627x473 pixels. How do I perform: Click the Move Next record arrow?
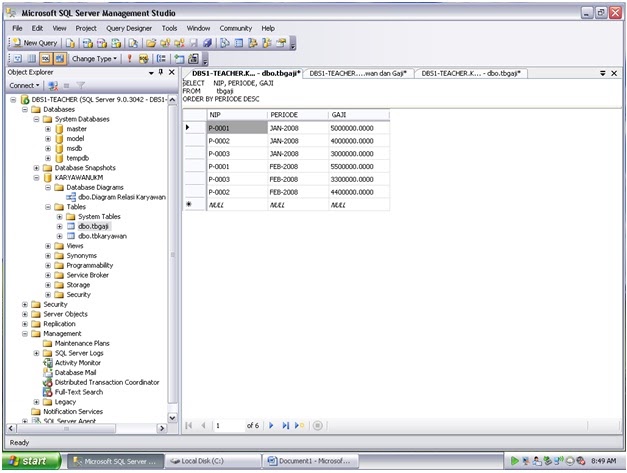click(272, 425)
